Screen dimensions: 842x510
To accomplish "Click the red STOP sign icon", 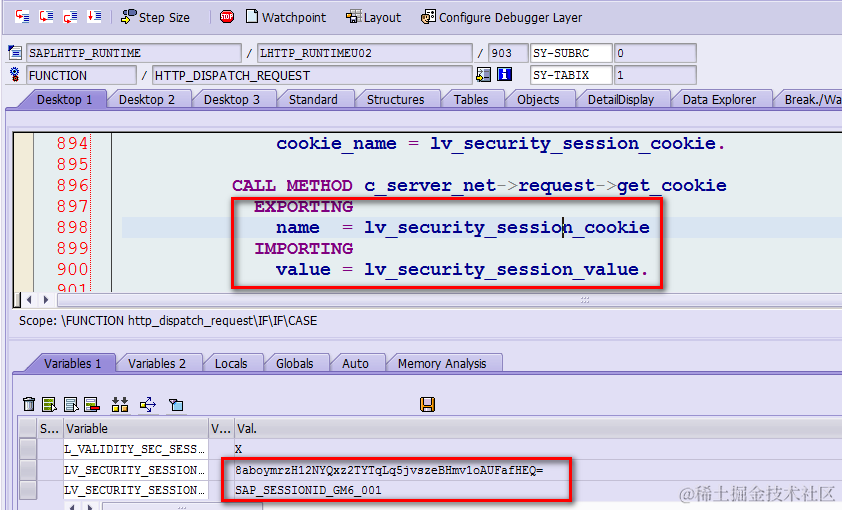I will click(x=227, y=17).
